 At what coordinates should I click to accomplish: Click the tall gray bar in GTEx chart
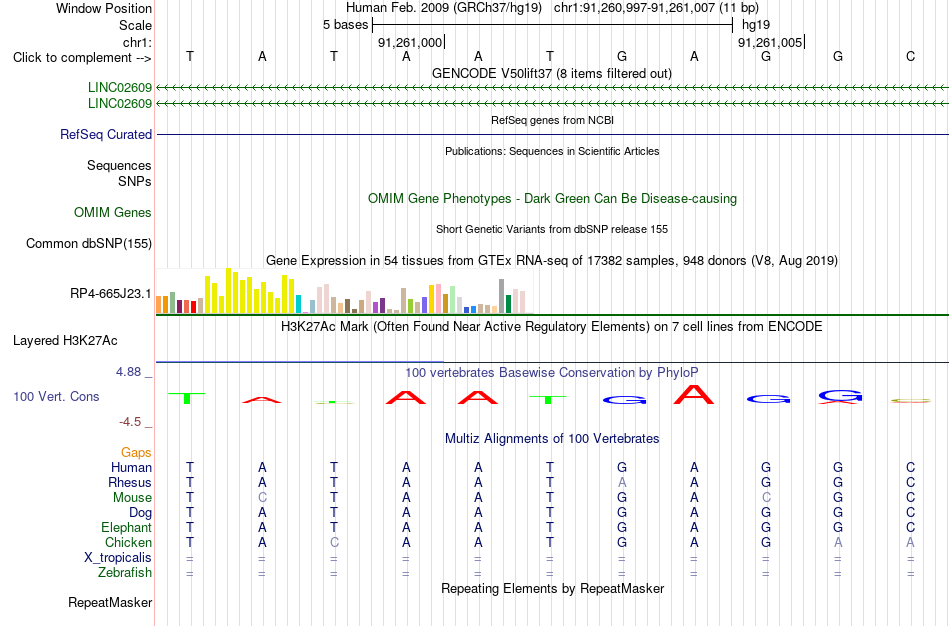point(501,296)
